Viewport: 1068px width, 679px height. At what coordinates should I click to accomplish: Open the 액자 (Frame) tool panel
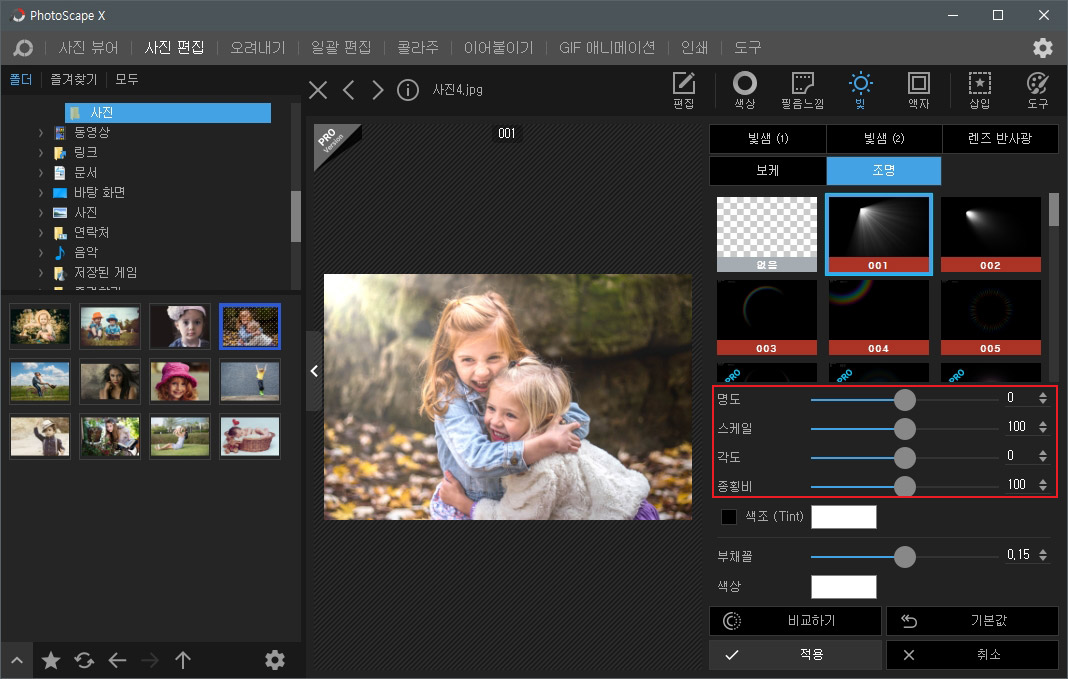pyautogui.click(x=918, y=90)
